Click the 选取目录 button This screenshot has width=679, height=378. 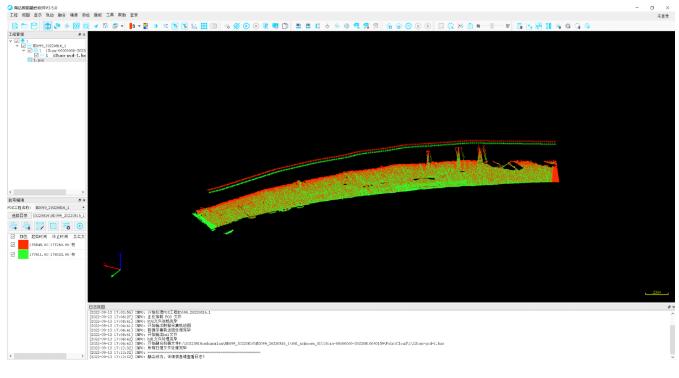pyautogui.click(x=19, y=215)
